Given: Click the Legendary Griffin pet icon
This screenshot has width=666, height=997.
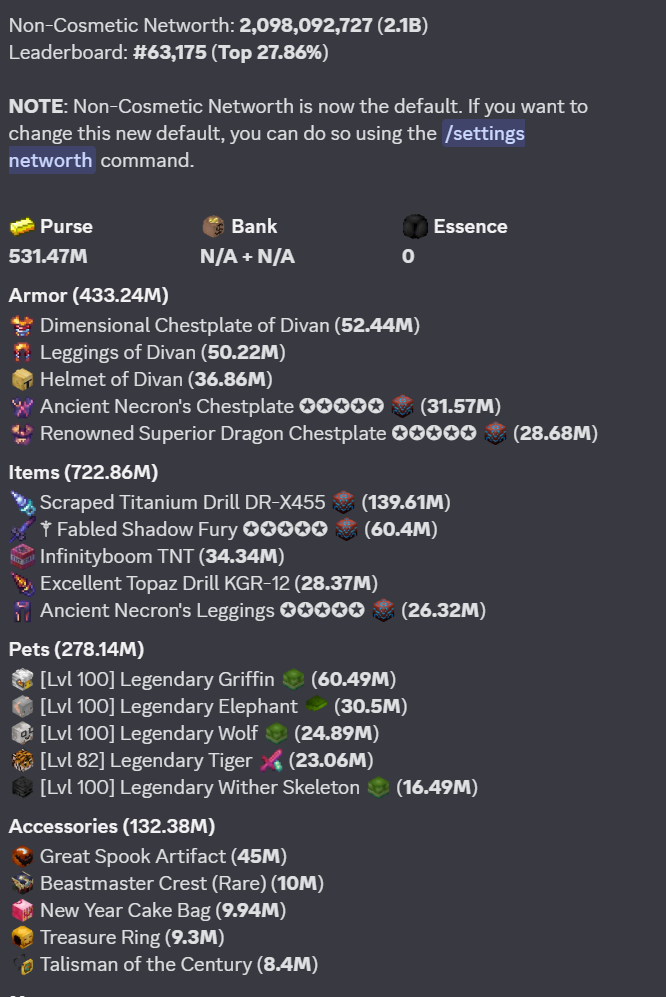Looking at the screenshot, I should 22,679.
